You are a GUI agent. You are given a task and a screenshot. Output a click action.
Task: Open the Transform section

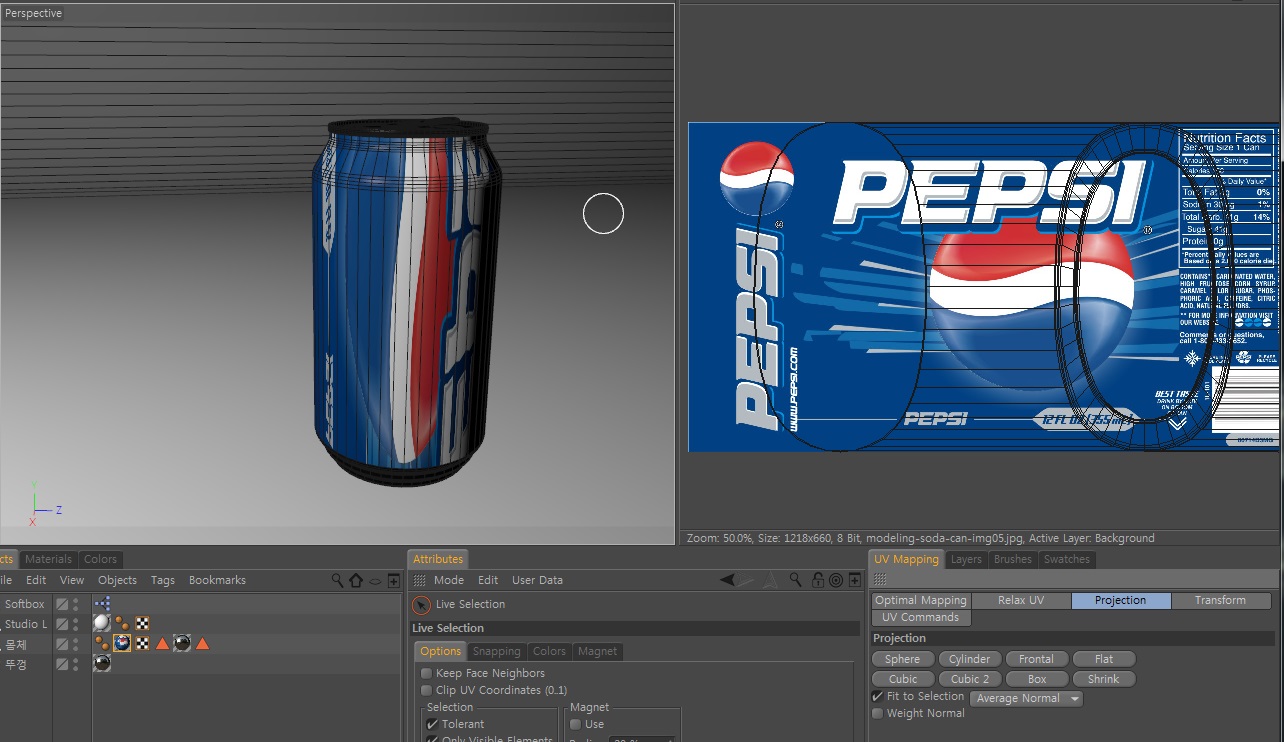point(1221,600)
